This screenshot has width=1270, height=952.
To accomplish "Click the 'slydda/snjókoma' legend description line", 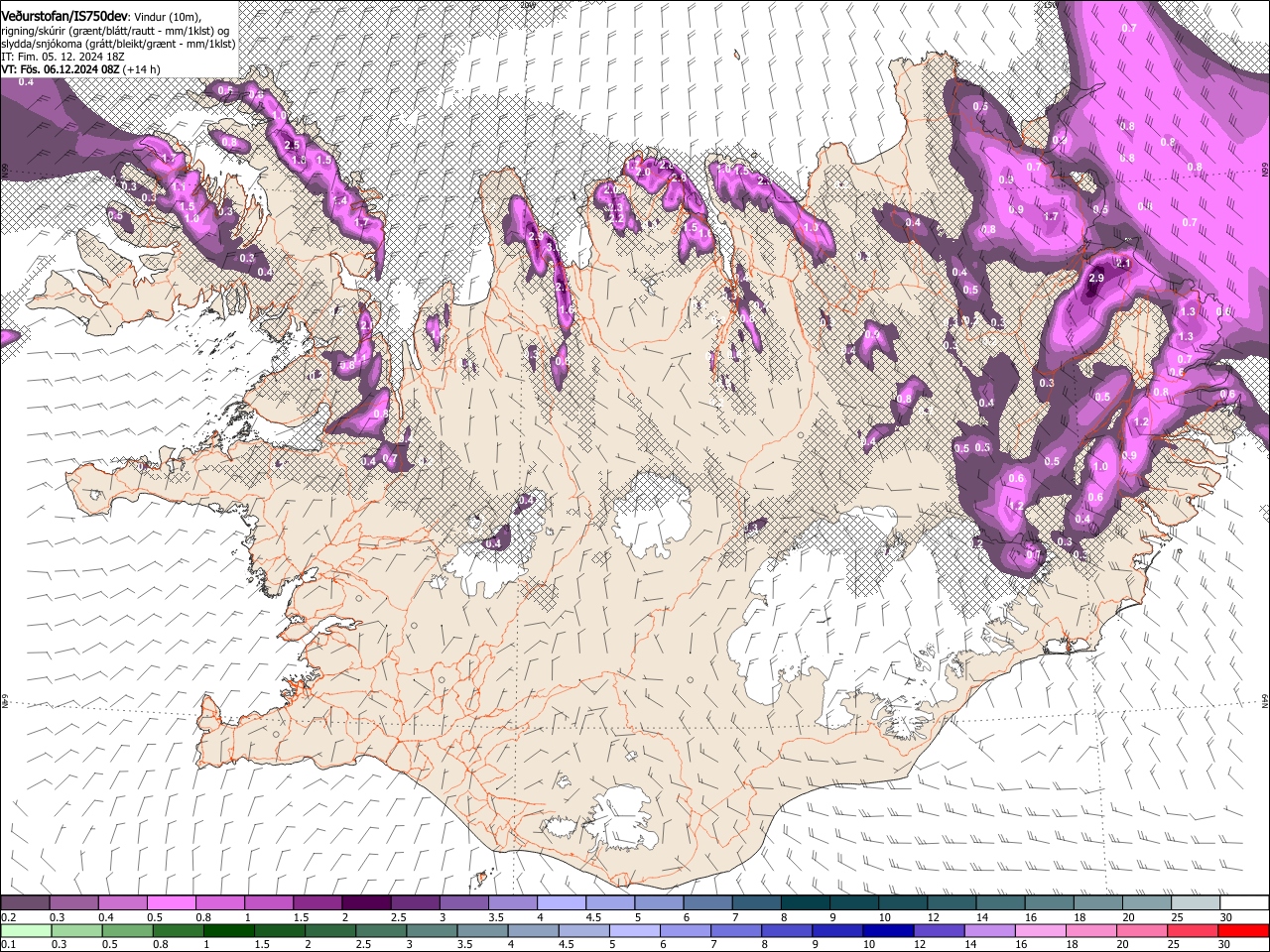I will click(x=118, y=45).
